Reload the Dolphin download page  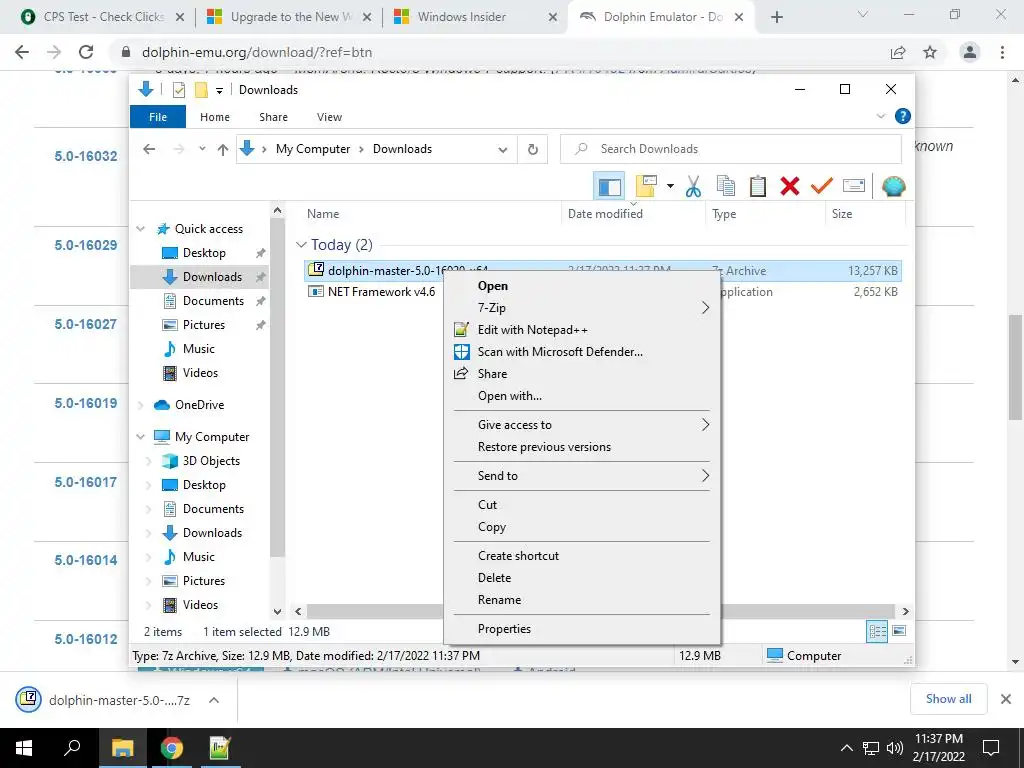coord(86,52)
